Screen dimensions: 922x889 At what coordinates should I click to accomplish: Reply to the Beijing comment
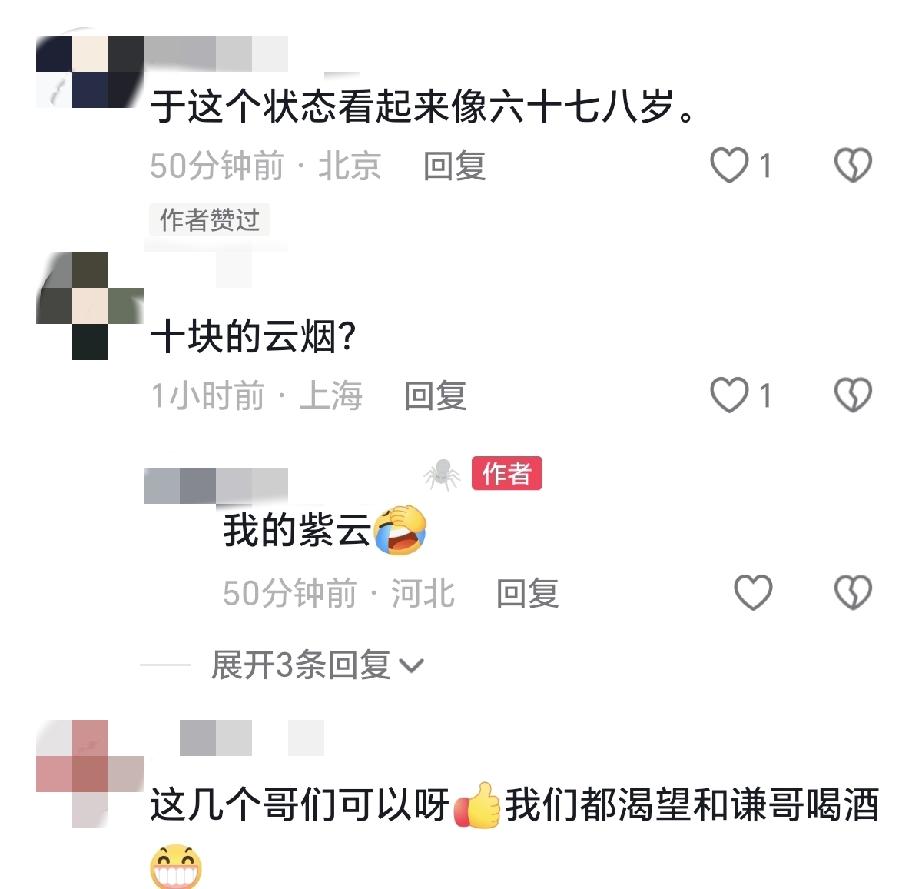click(455, 166)
